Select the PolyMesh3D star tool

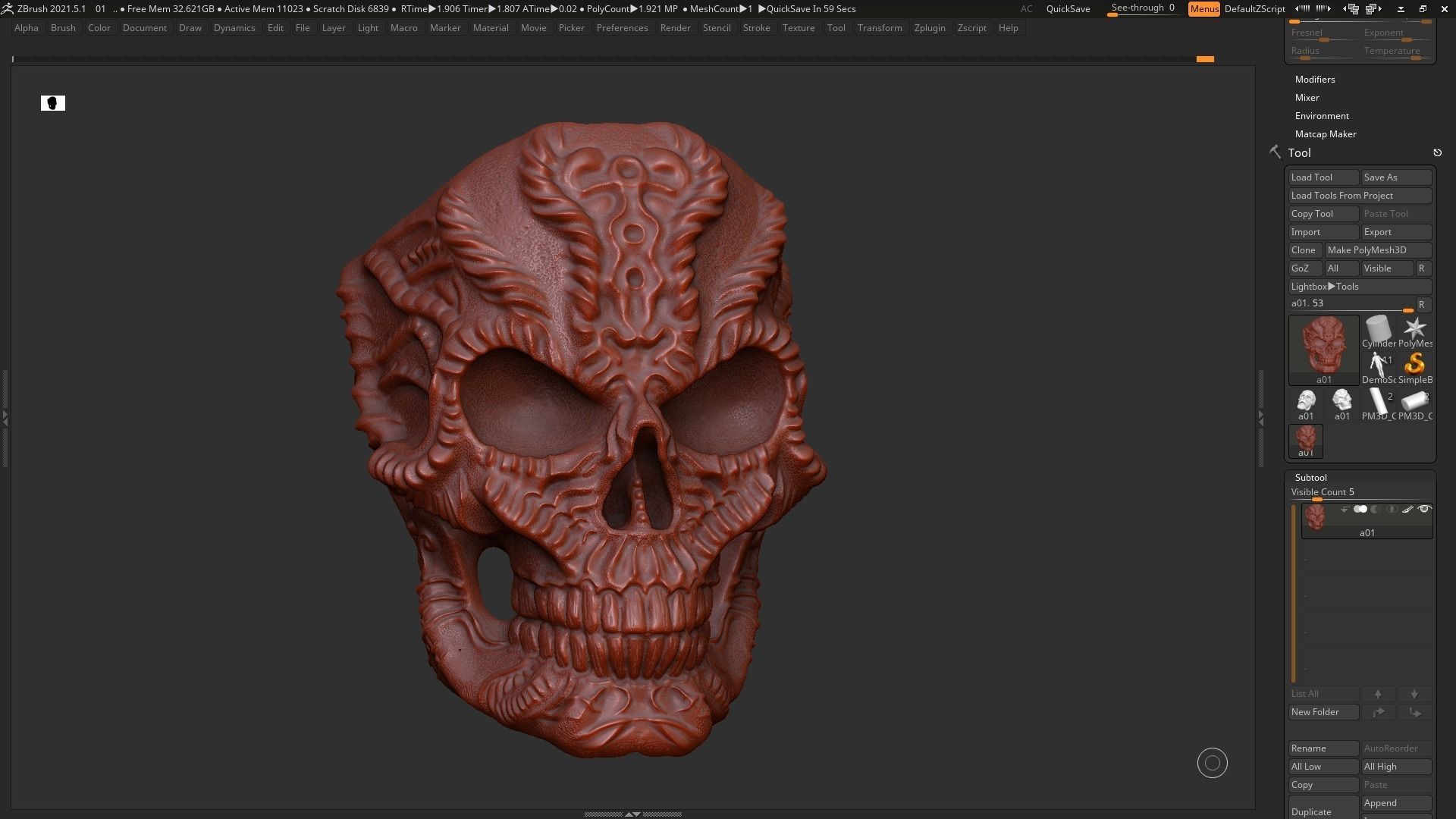[x=1415, y=332]
